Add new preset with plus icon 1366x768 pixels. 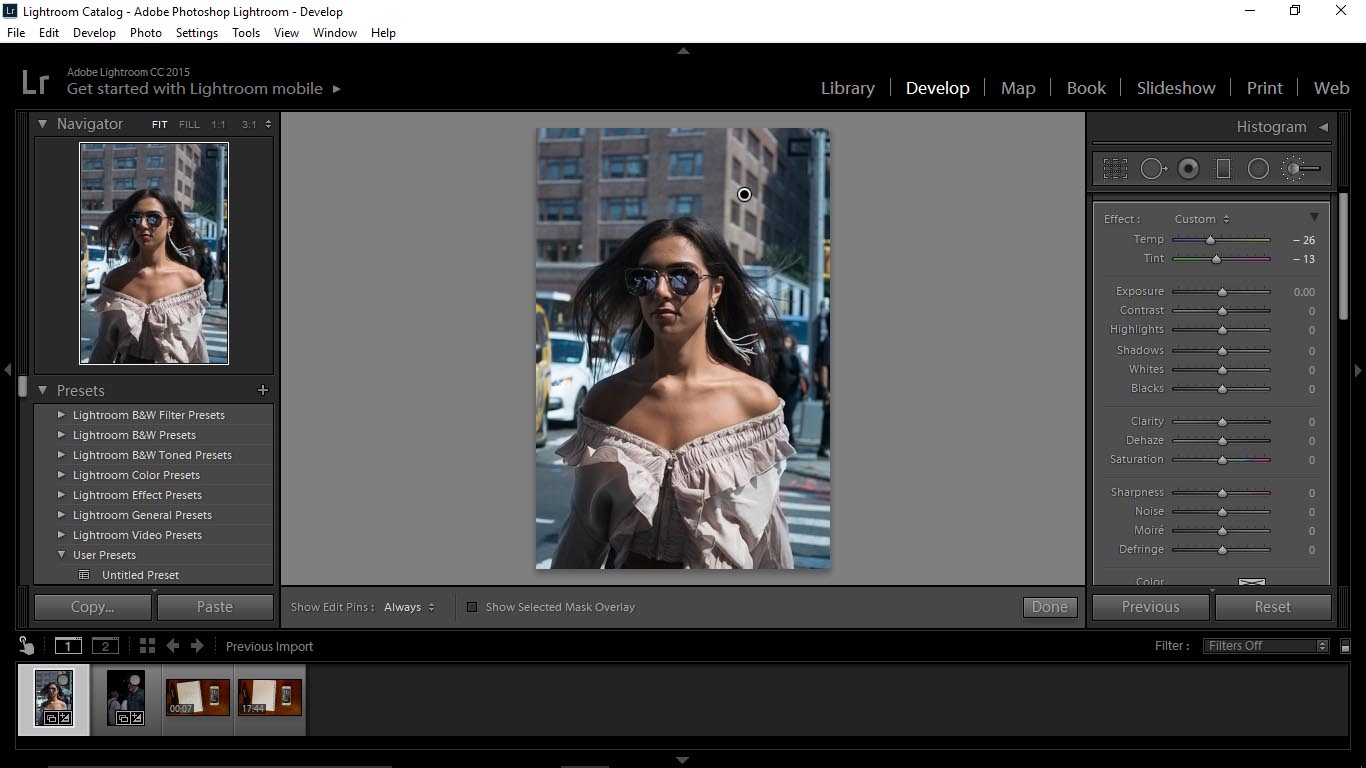click(263, 390)
